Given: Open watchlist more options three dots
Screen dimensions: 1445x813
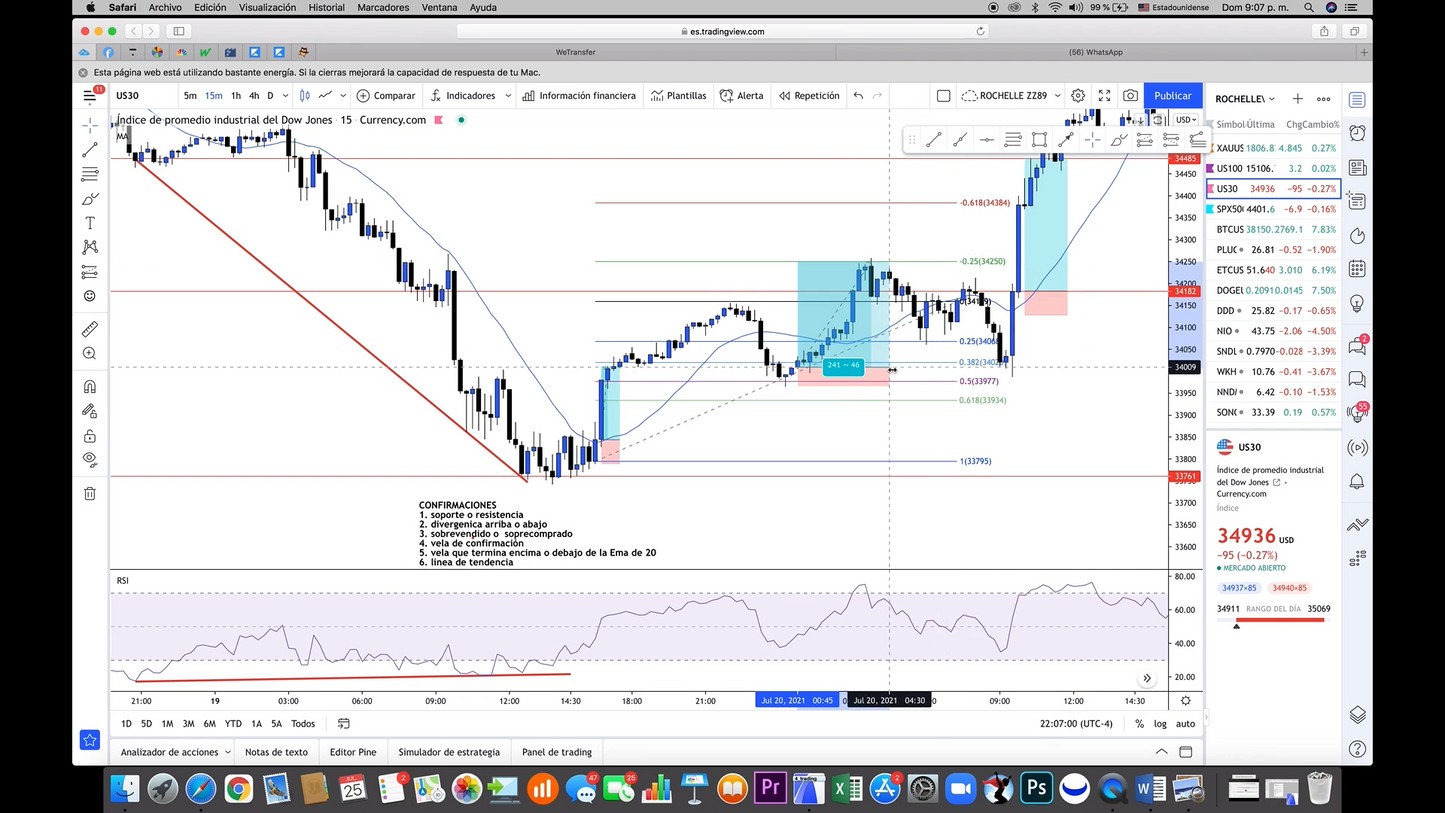Looking at the screenshot, I should point(1324,99).
